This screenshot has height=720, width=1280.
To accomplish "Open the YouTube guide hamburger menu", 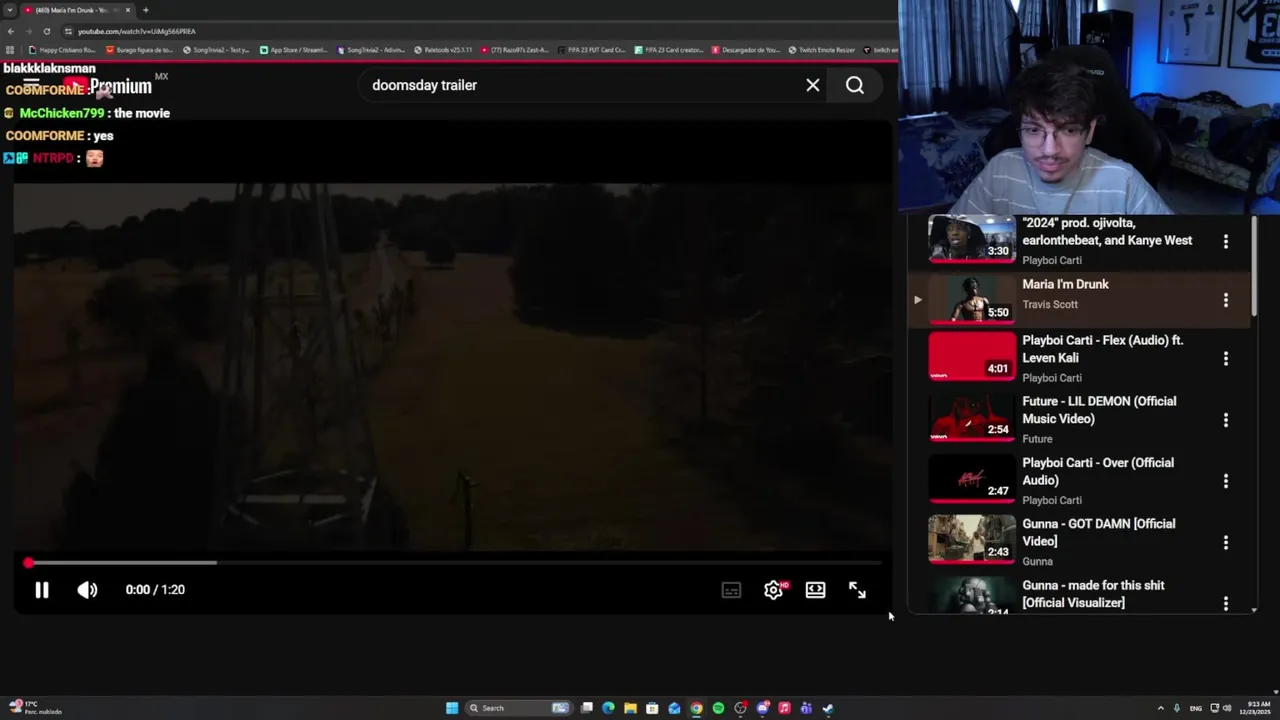I will tap(31, 85).
